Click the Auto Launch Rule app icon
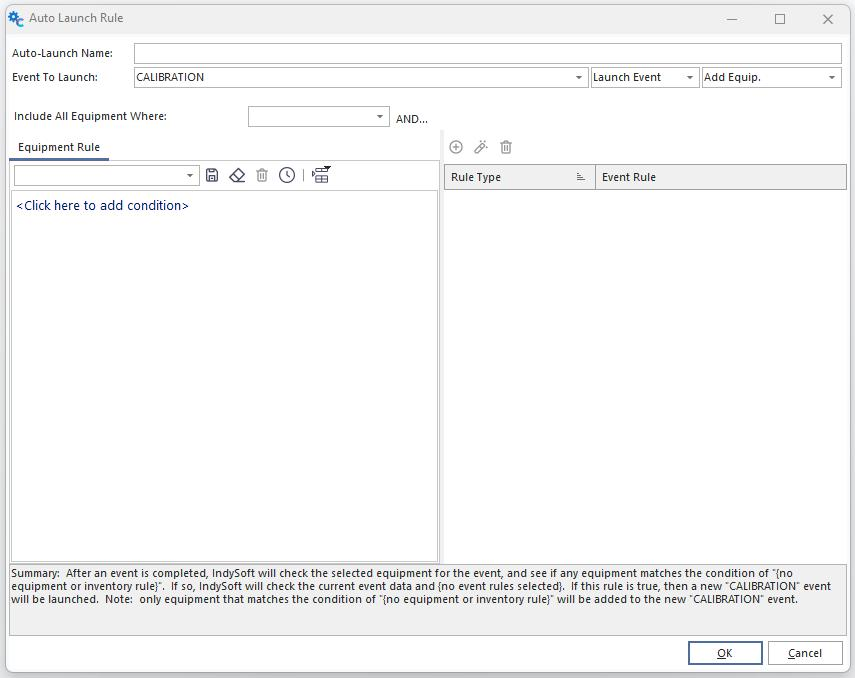The height and width of the screenshot is (678, 855). (16, 19)
